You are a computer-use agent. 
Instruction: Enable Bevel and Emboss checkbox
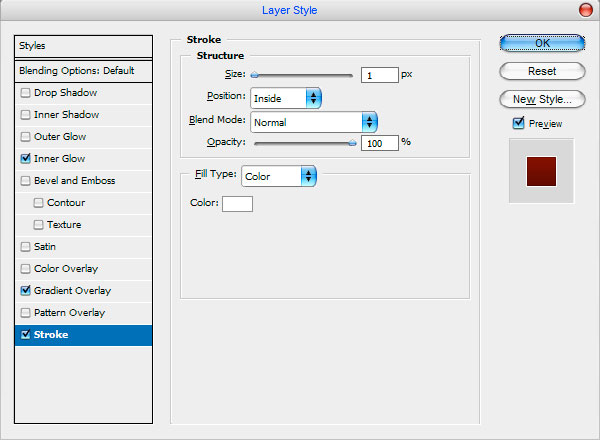point(25,181)
